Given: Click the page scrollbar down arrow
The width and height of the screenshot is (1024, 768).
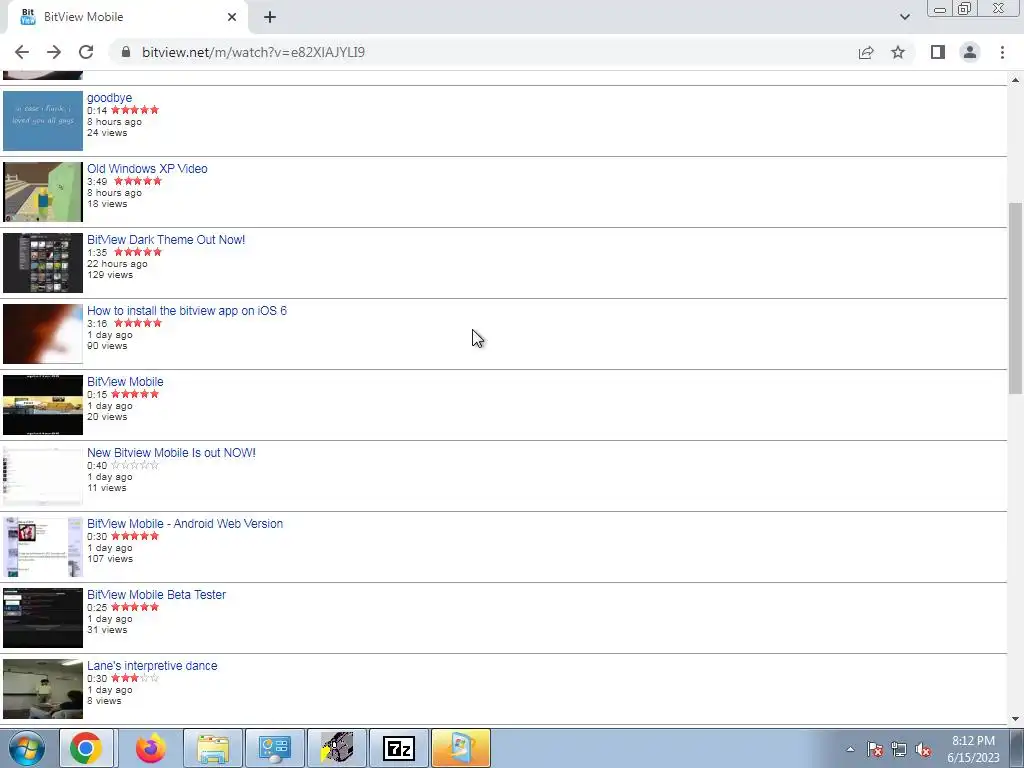Looking at the screenshot, I should click(1015, 719).
